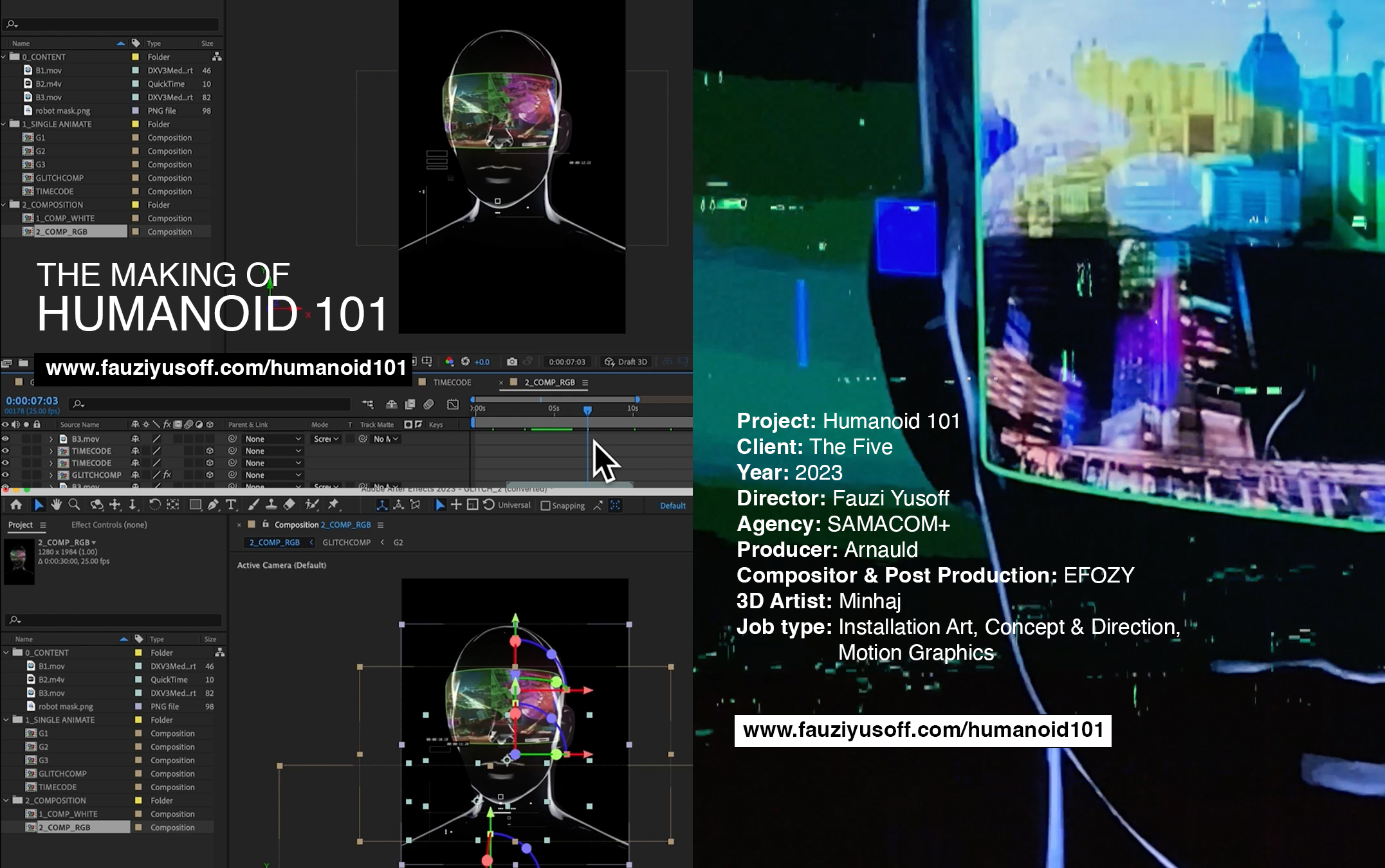Open the B3.mov track matte dropdown
This screenshot has width=1385, height=868.
tap(385, 439)
